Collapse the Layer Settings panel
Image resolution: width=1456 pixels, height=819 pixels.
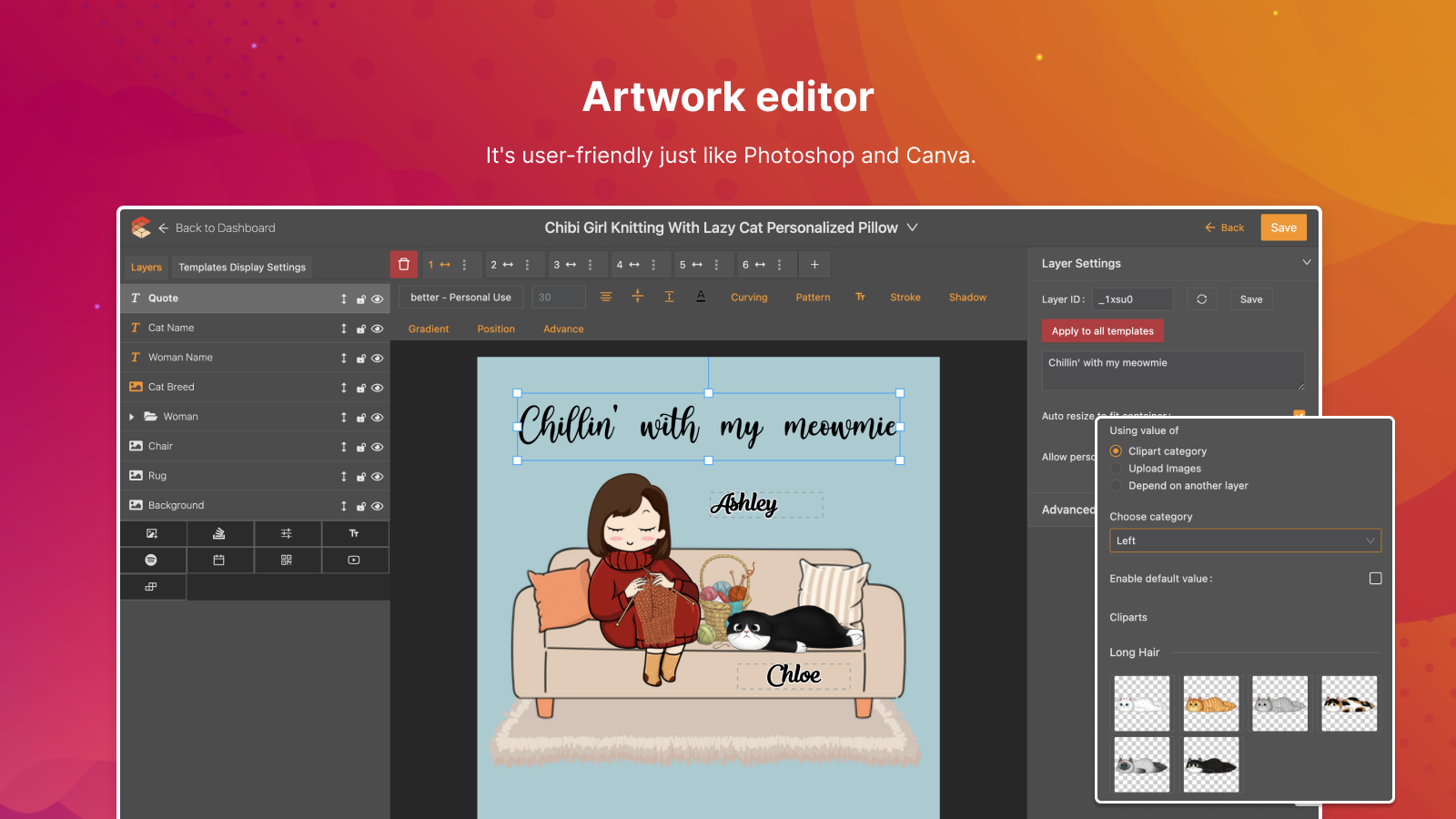point(1307,262)
